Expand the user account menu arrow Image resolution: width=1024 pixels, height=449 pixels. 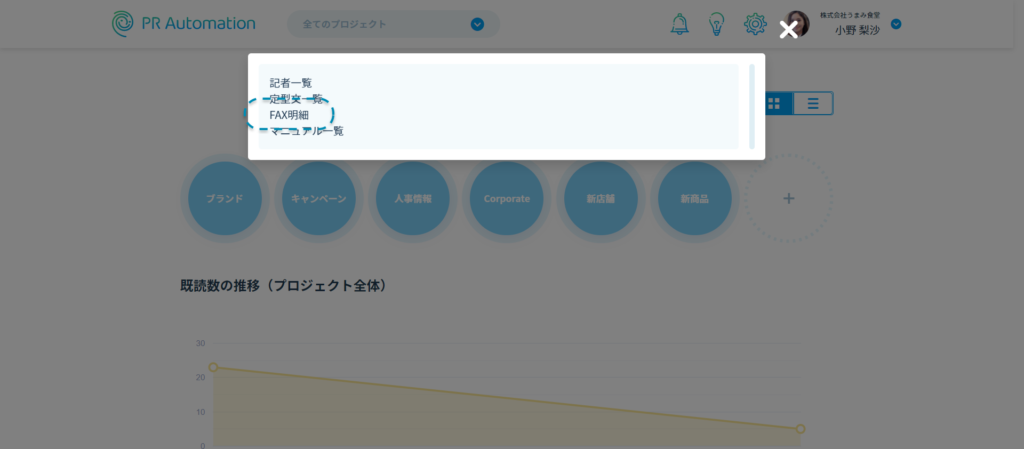point(896,24)
